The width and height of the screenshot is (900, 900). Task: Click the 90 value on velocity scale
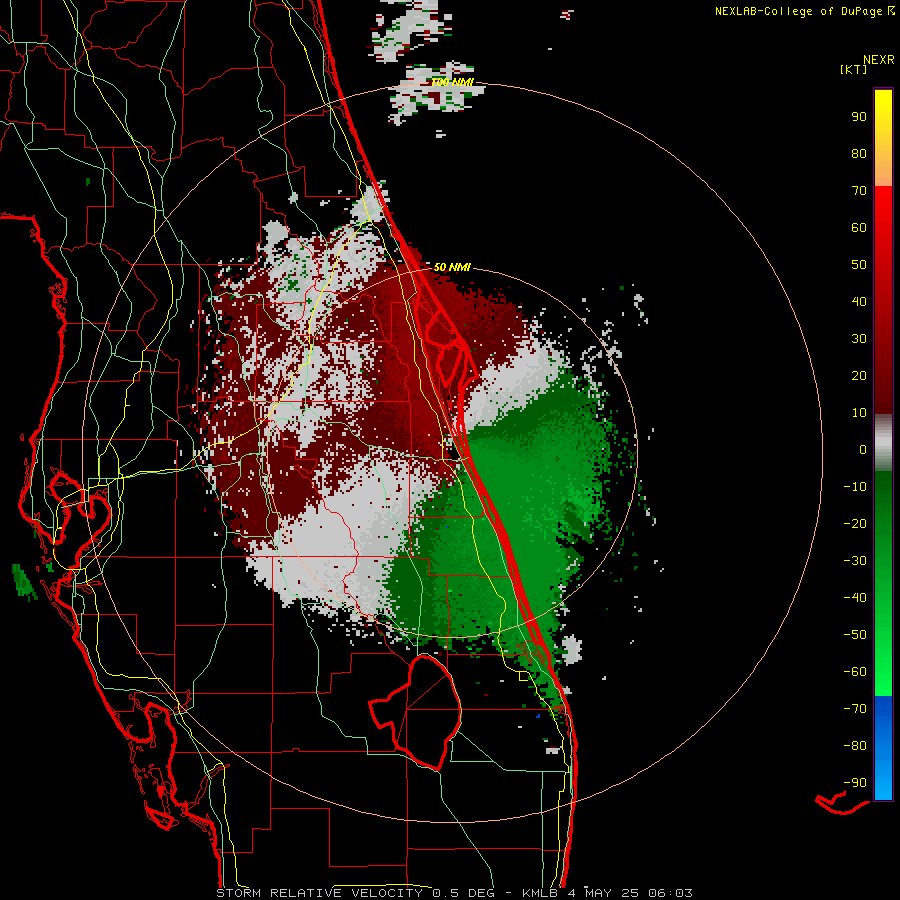click(859, 117)
